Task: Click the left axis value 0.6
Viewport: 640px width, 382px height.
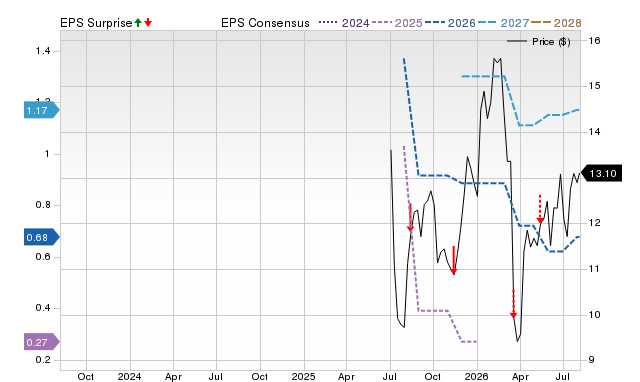Action: tap(43, 257)
